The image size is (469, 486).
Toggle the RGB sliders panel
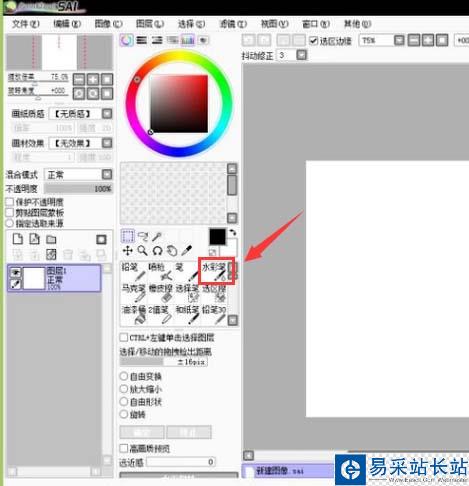coord(142,40)
